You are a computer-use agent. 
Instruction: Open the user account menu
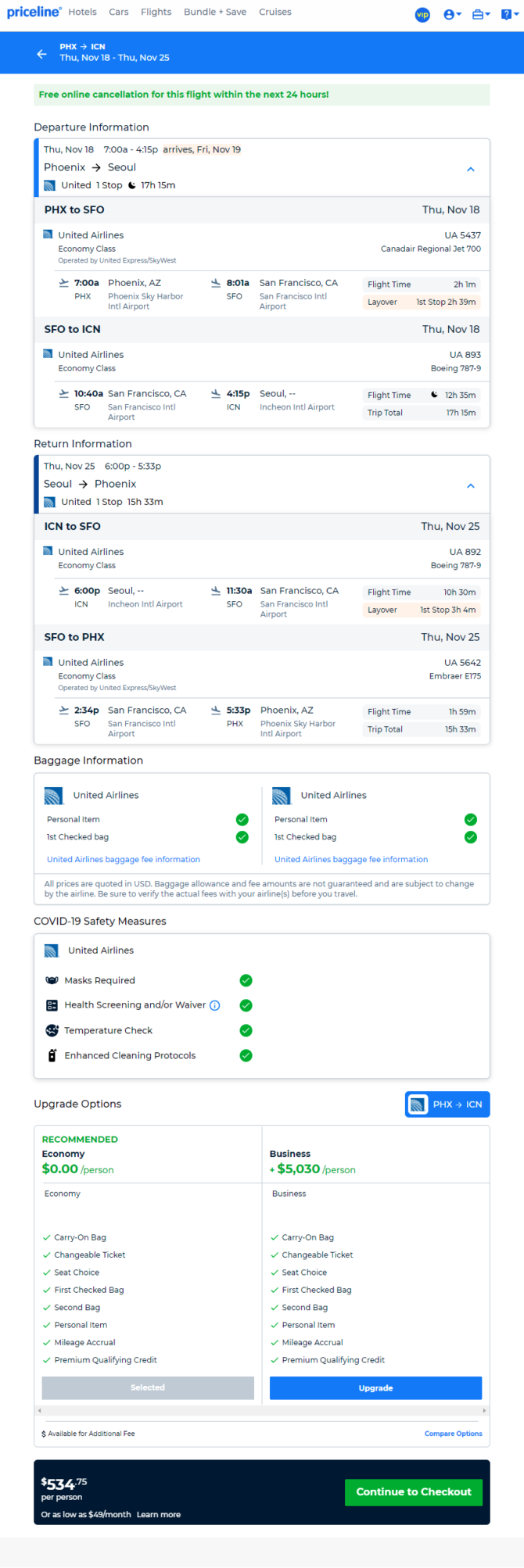[x=452, y=15]
